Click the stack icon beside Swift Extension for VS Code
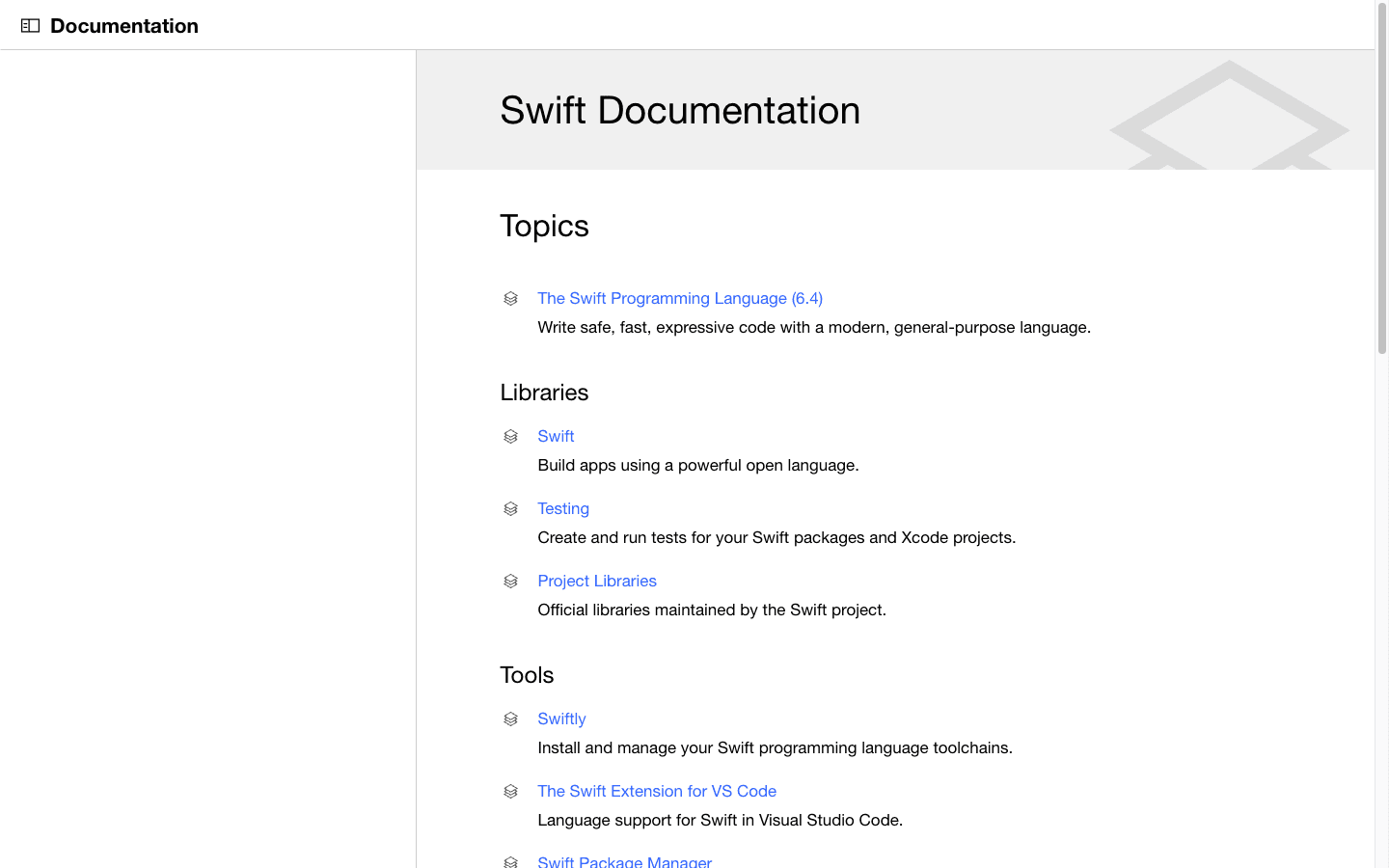1389x868 pixels. [511, 792]
